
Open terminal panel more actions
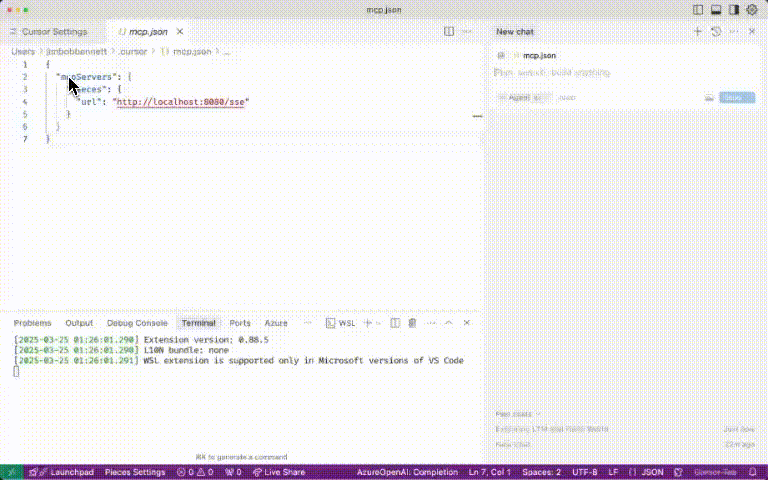click(x=431, y=323)
